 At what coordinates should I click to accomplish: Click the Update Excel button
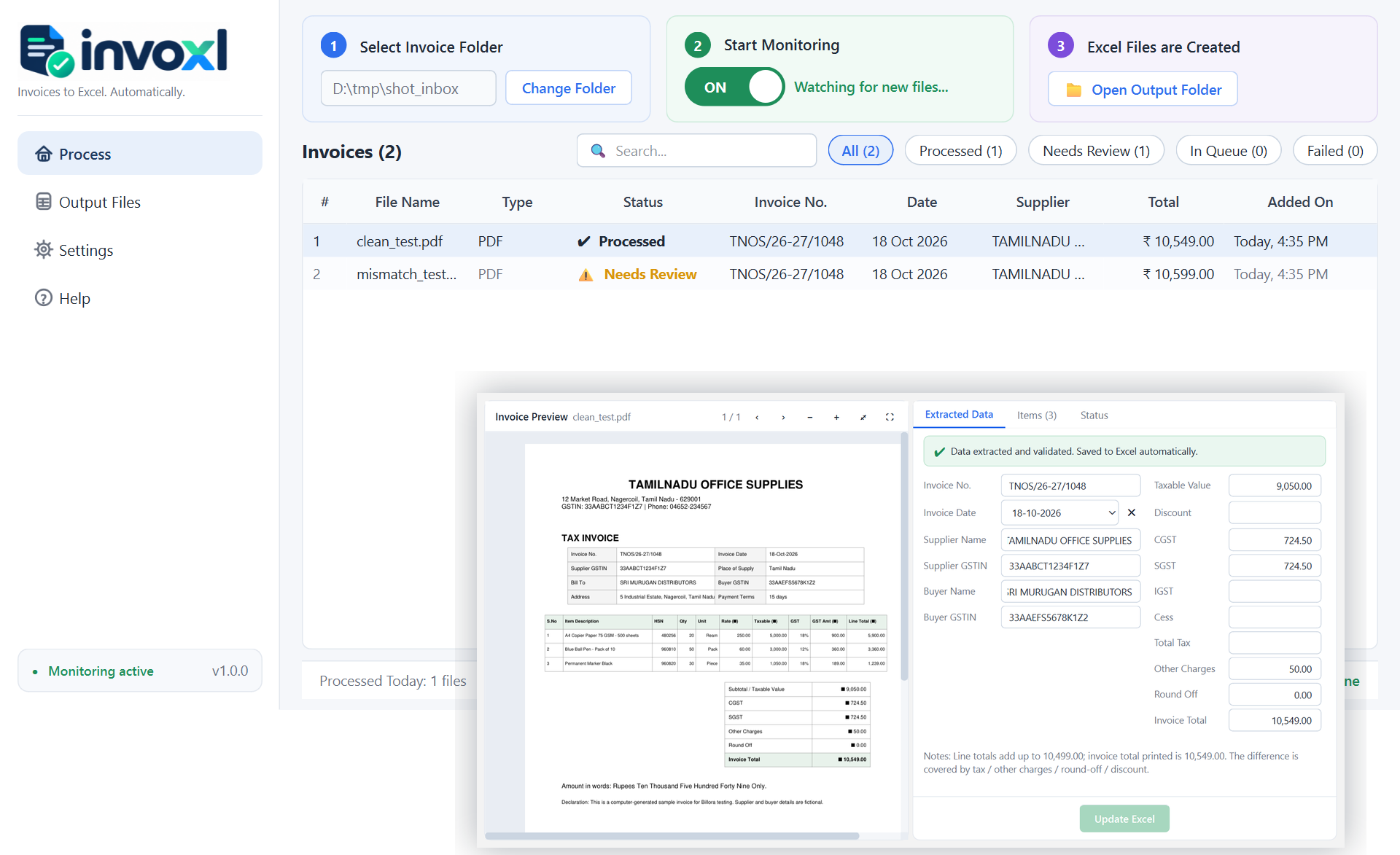1124,819
